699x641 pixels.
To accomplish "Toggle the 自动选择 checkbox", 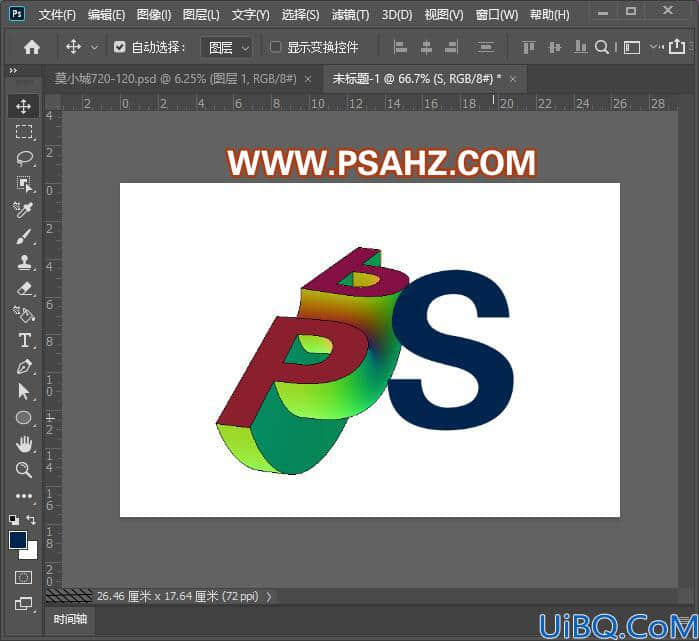I will pos(119,47).
